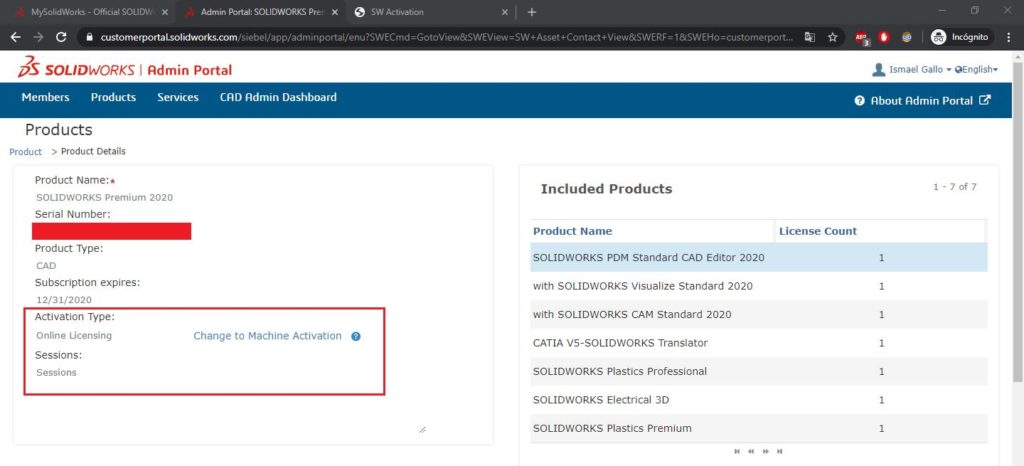Click the SOLIDWORKS Admin Portal logo
Image resolution: width=1024 pixels, height=466 pixels.
(125, 68)
